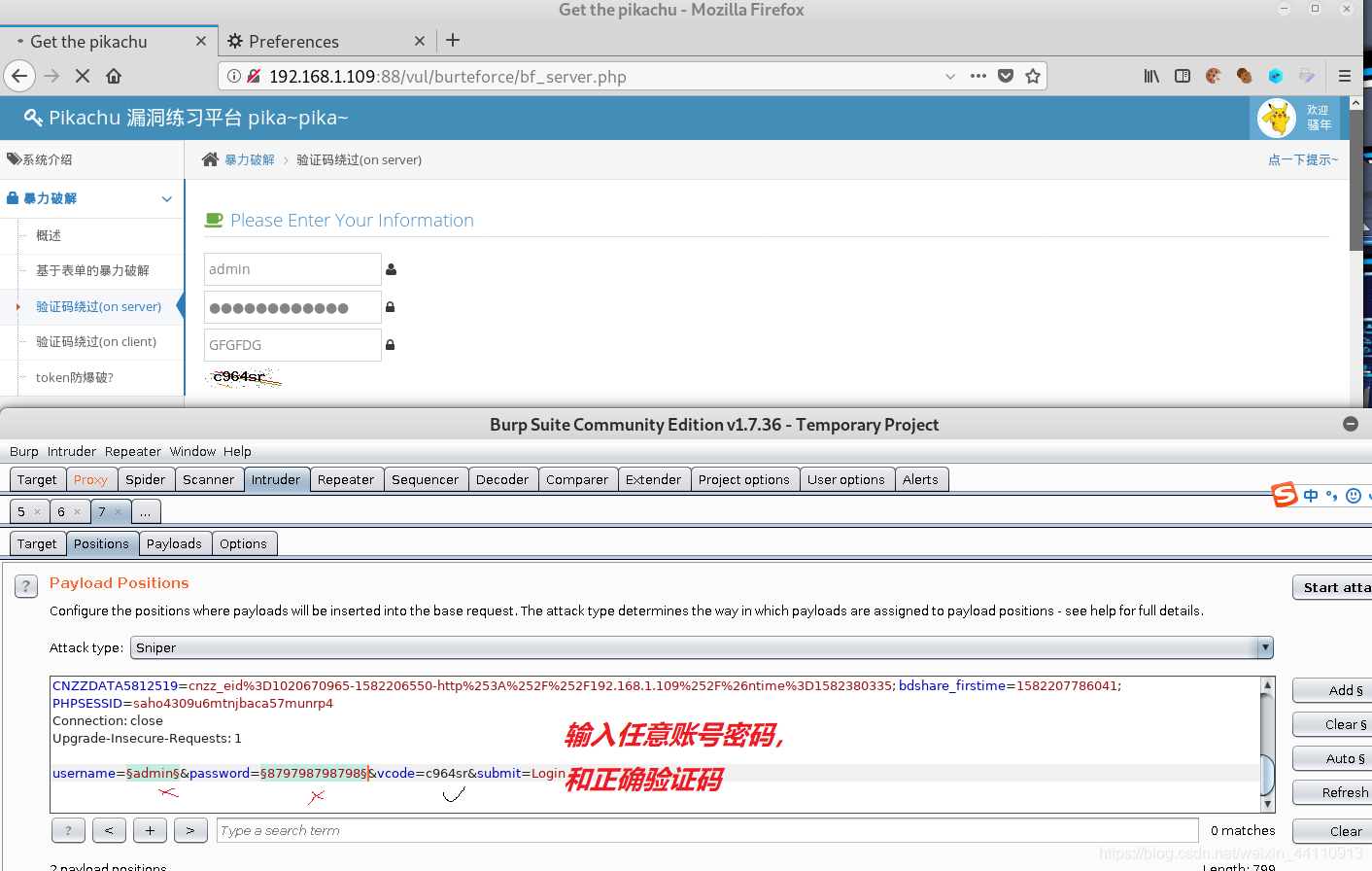Click the Start attack button
The width and height of the screenshot is (1372, 871).
click(1333, 587)
